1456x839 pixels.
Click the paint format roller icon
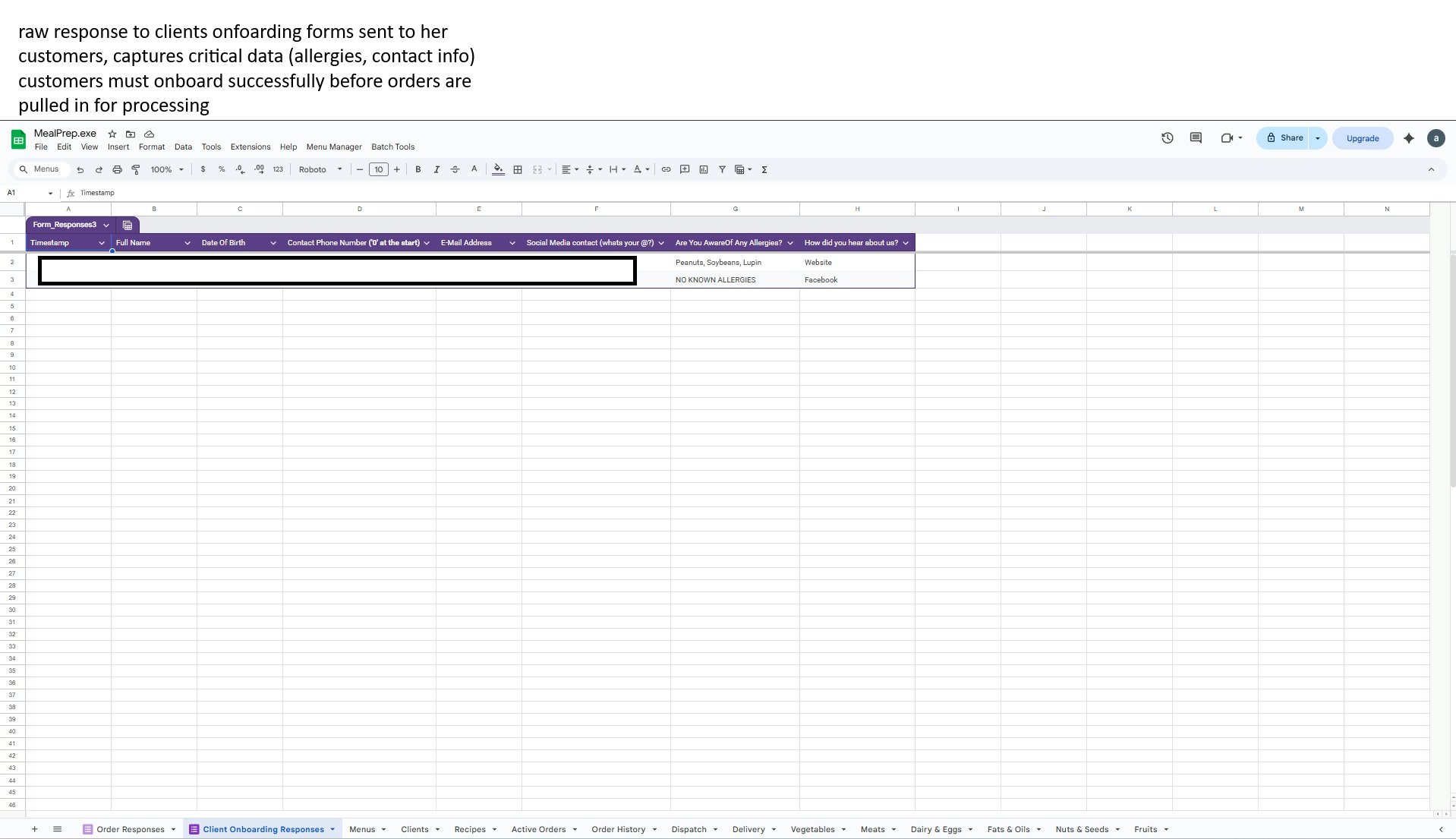[136, 169]
